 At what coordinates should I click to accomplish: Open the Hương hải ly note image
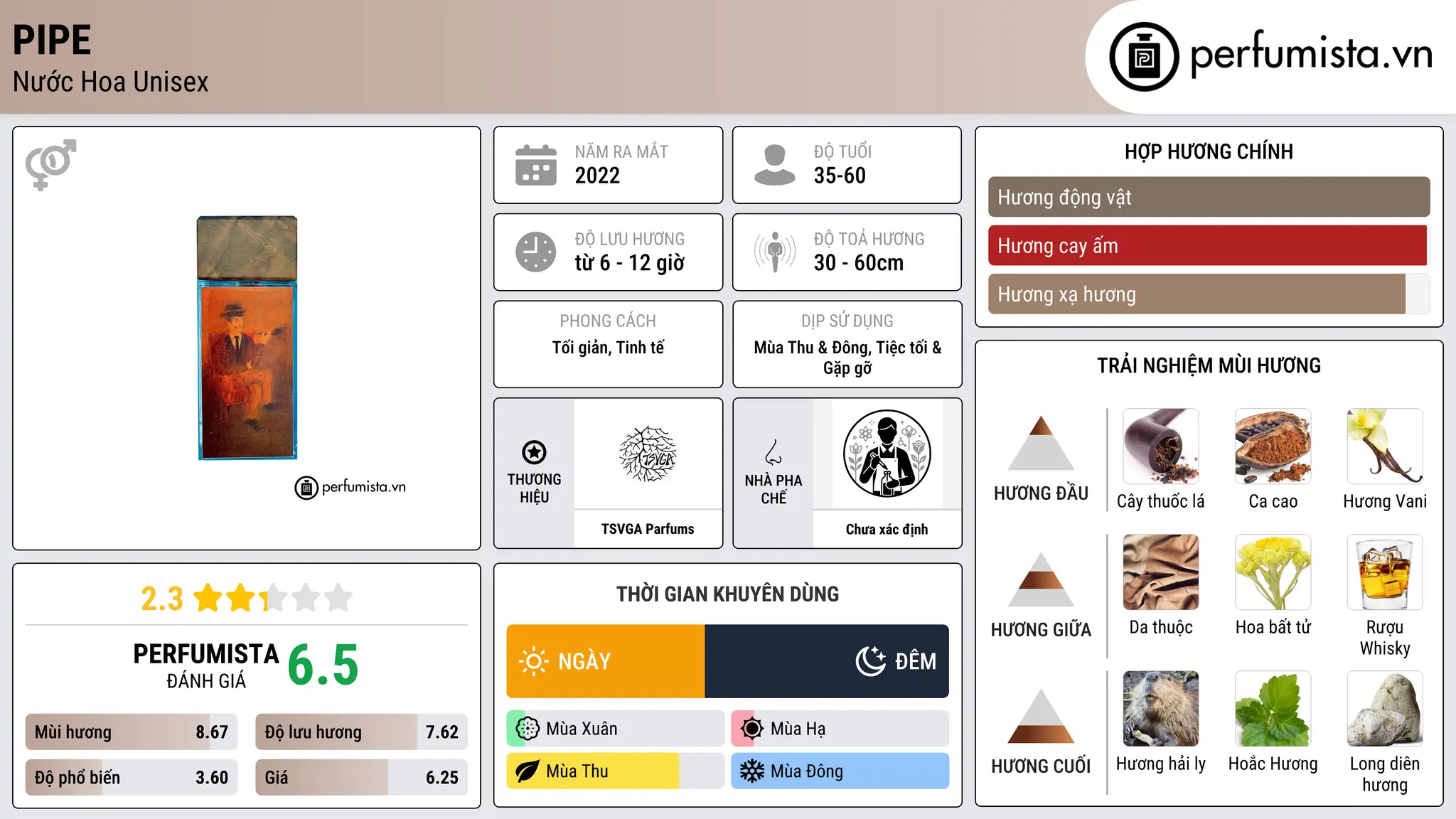click(1161, 709)
